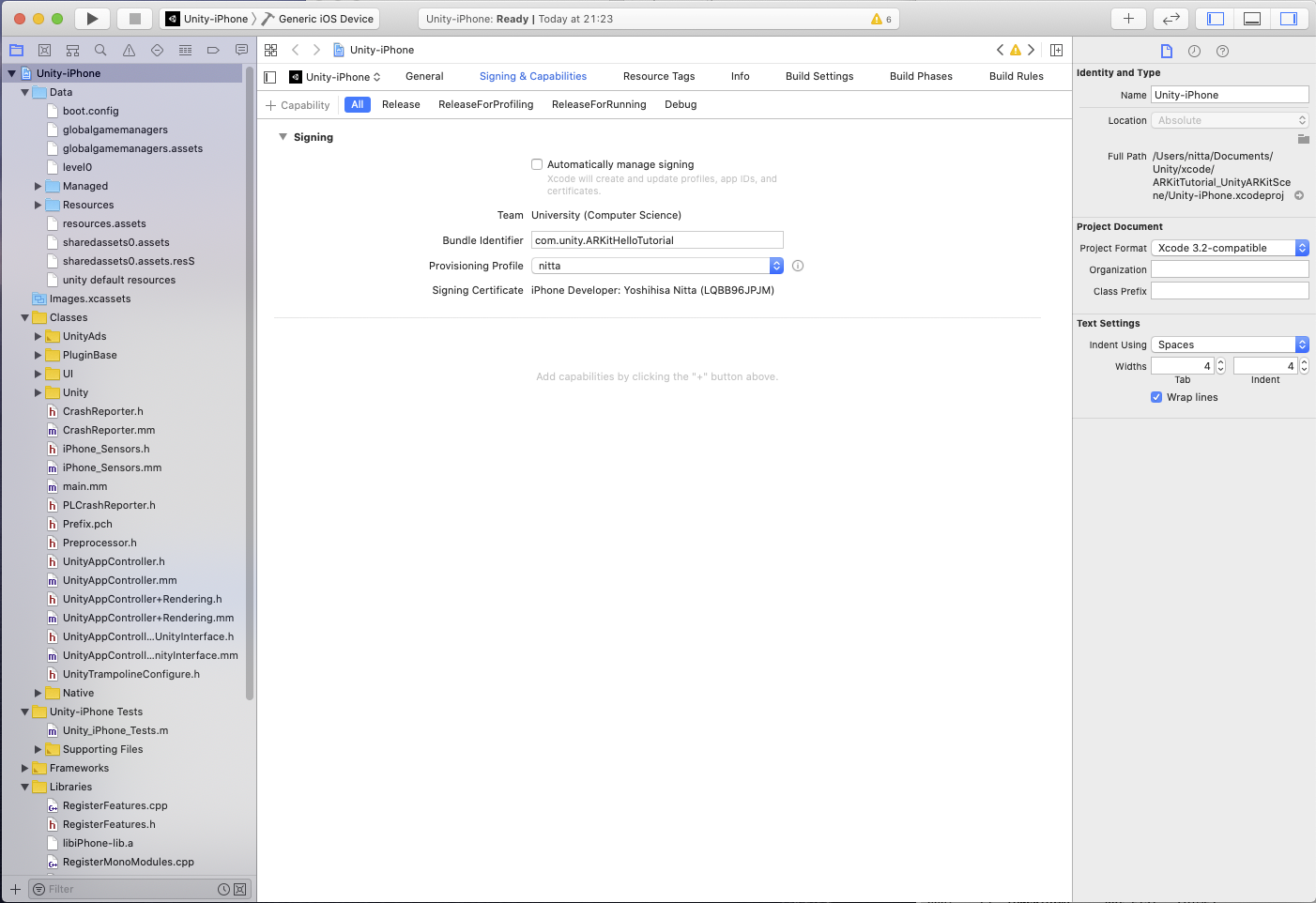1316x903 pixels.
Task: Open the Provisioning Profile dropdown
Action: (657, 266)
